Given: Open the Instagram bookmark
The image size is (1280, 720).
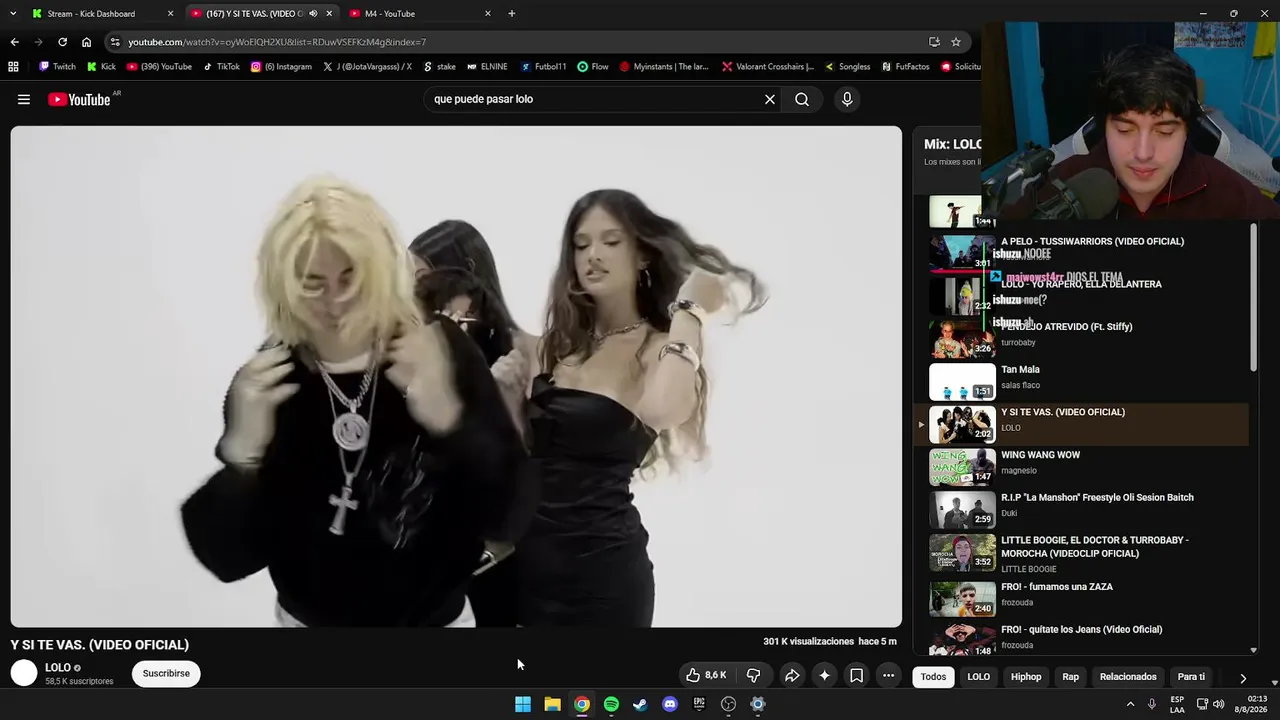Looking at the screenshot, I should tap(281, 67).
